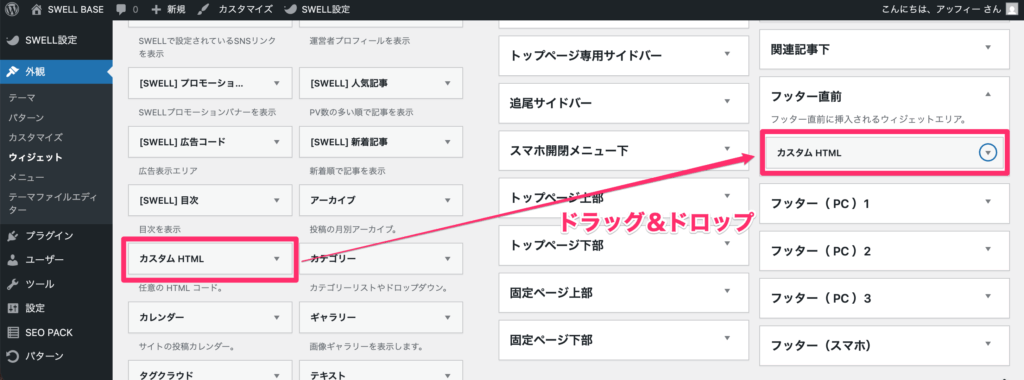Click the ユーザー person icon
The image size is (1024, 380).
[x=12, y=260]
